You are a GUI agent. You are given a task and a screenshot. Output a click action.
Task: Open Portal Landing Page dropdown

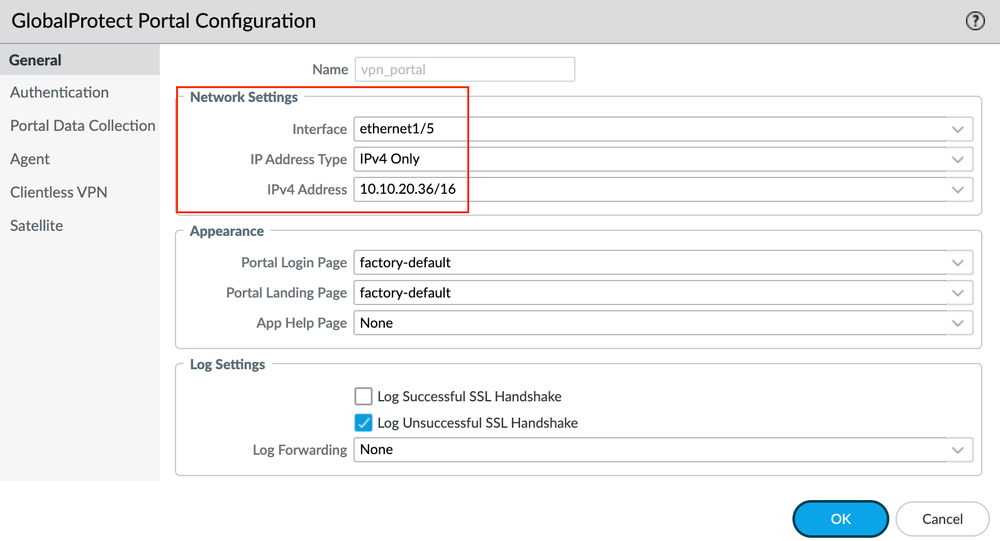(x=958, y=293)
